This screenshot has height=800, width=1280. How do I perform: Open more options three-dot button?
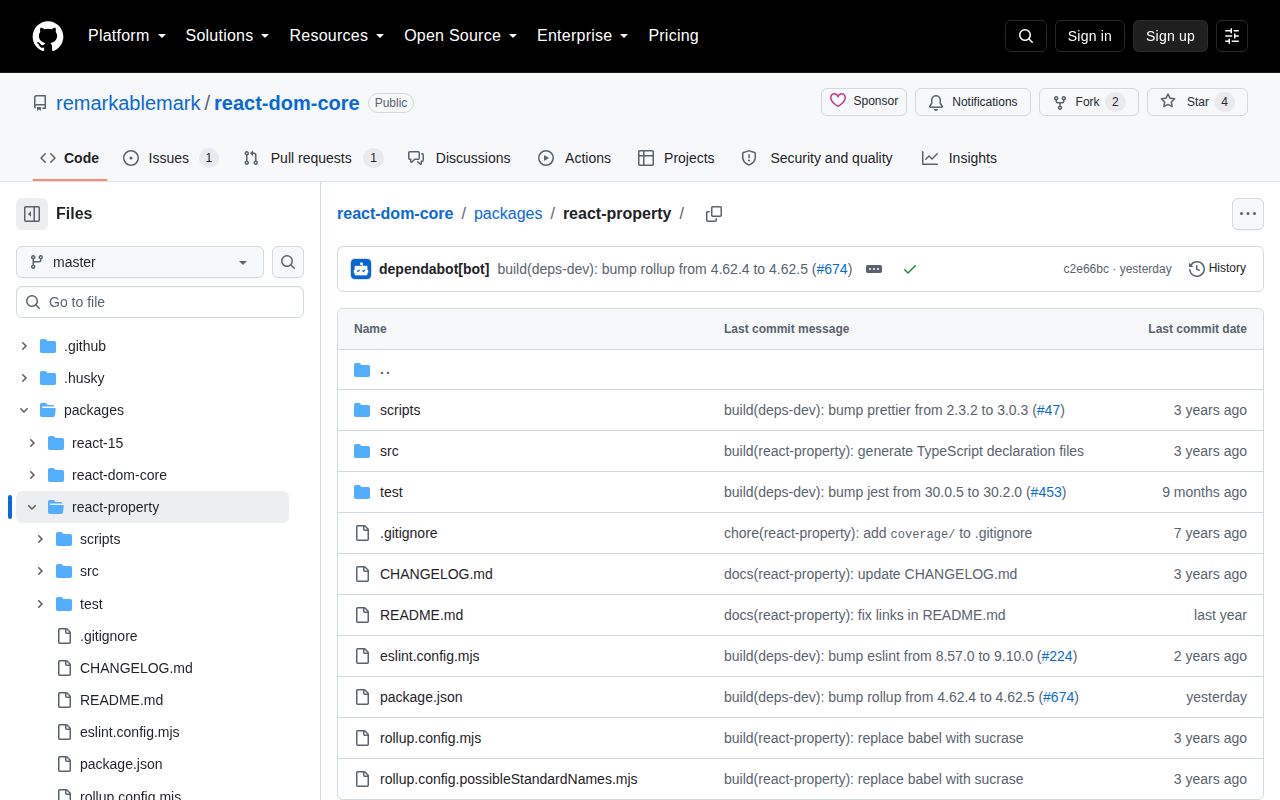point(1247,214)
